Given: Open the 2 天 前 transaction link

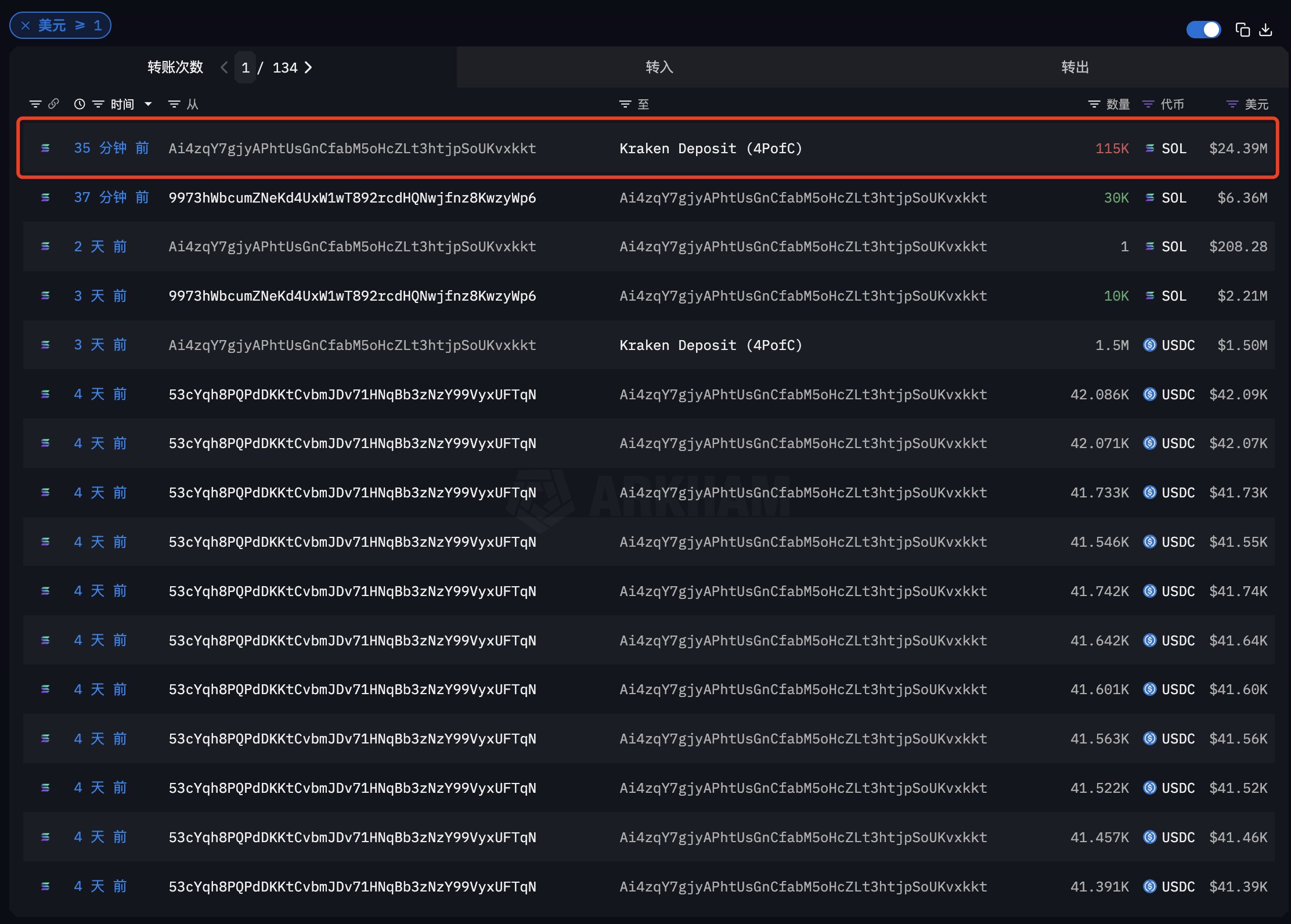Looking at the screenshot, I should point(100,247).
